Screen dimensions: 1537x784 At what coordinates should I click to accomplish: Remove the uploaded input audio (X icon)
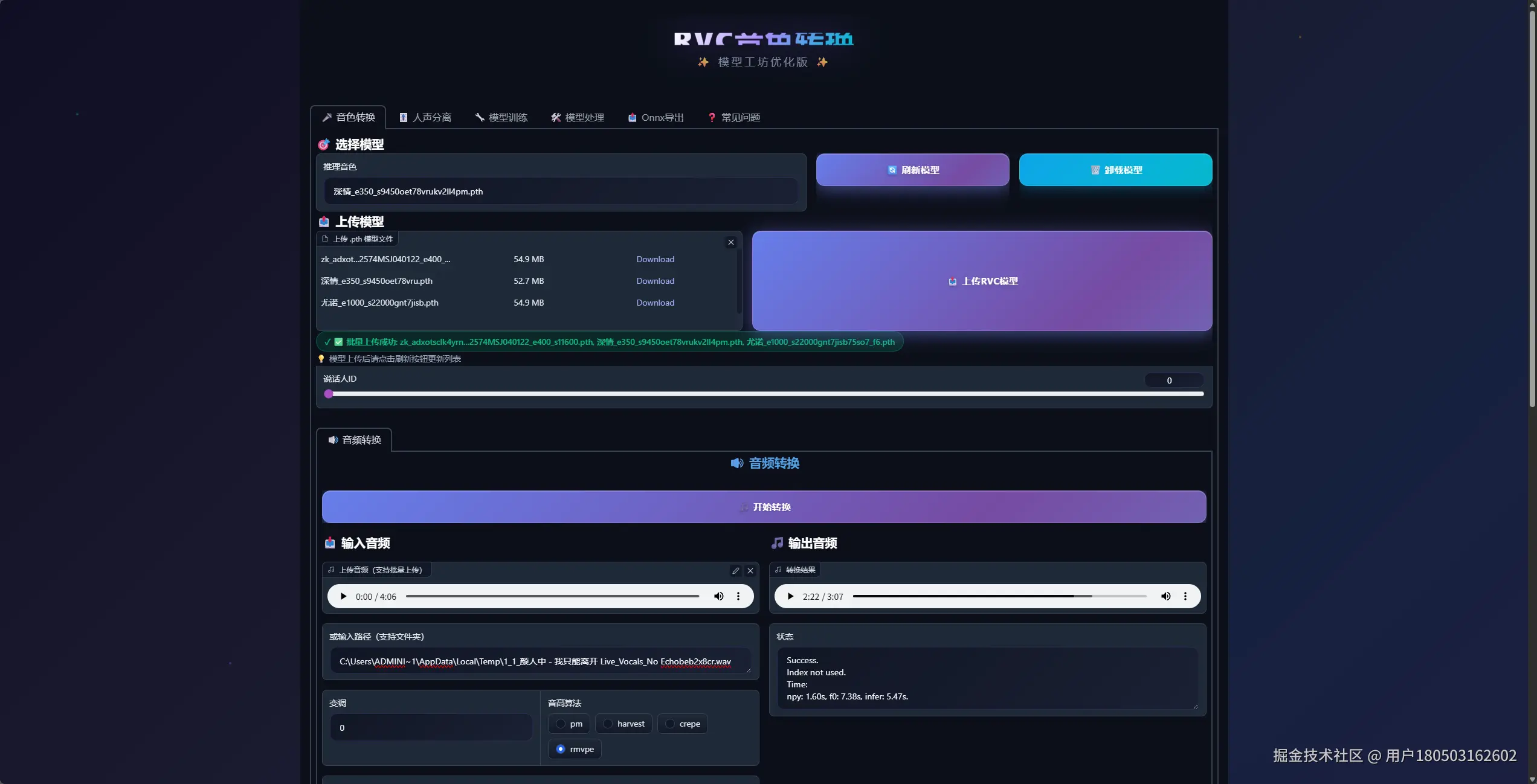click(750, 570)
